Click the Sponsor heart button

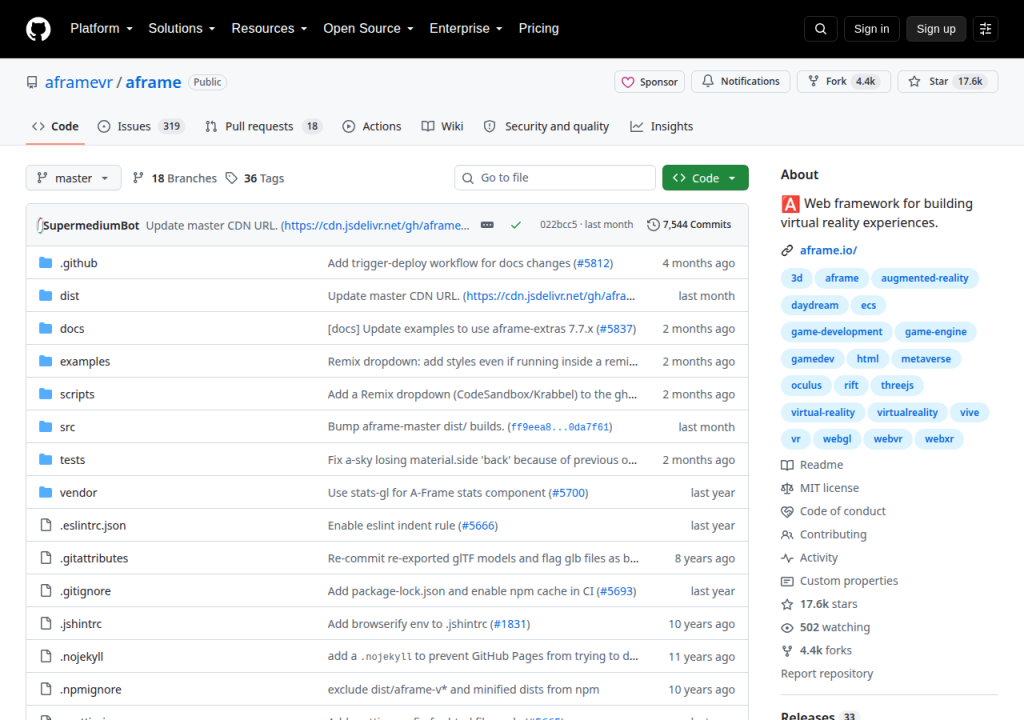(649, 82)
